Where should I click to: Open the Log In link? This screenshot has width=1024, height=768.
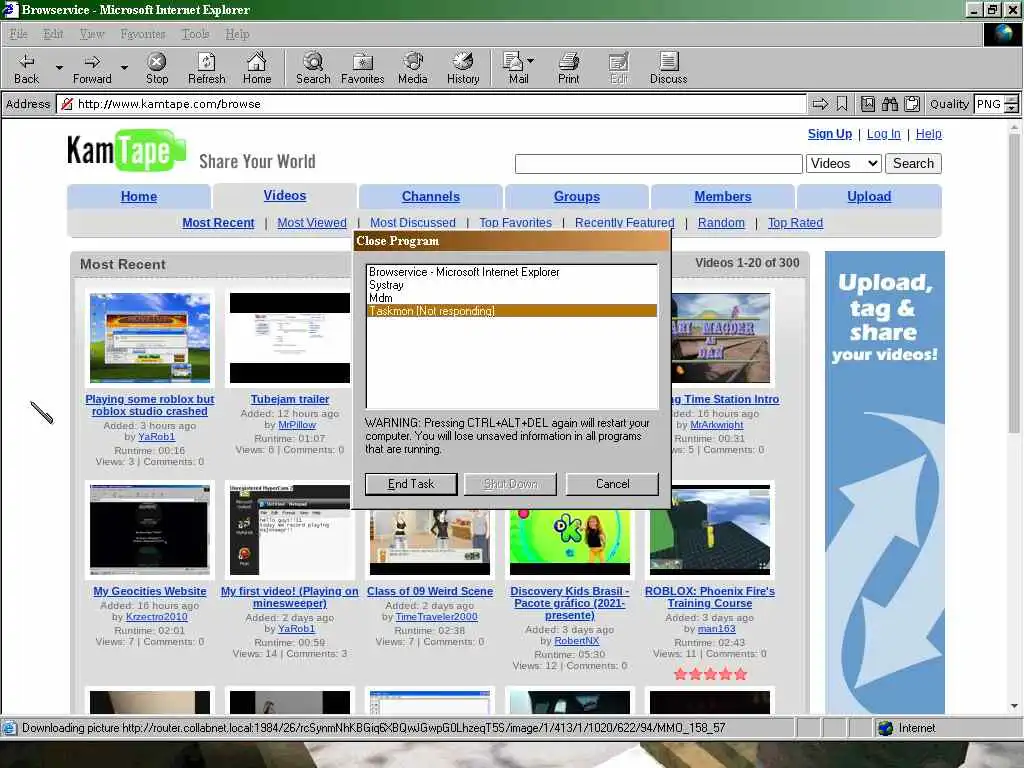pyautogui.click(x=884, y=134)
